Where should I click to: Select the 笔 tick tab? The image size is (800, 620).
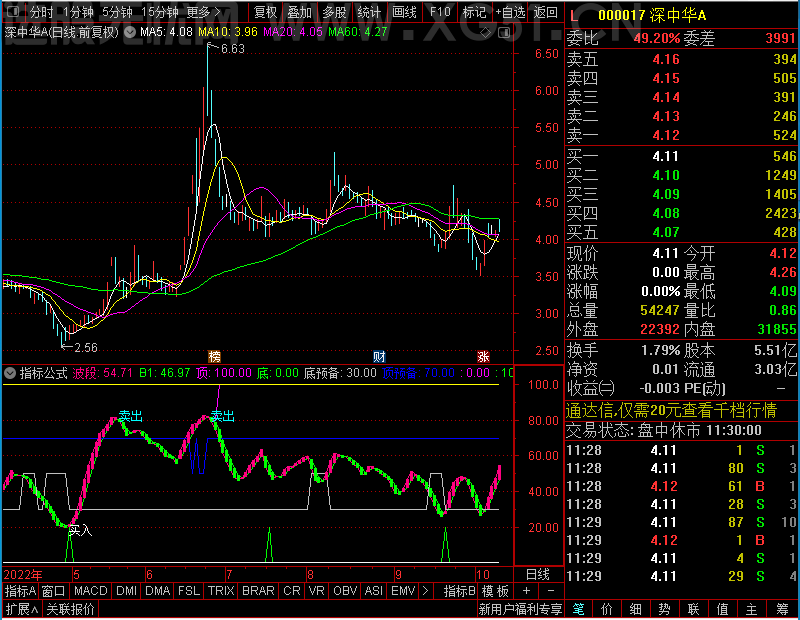[578, 609]
